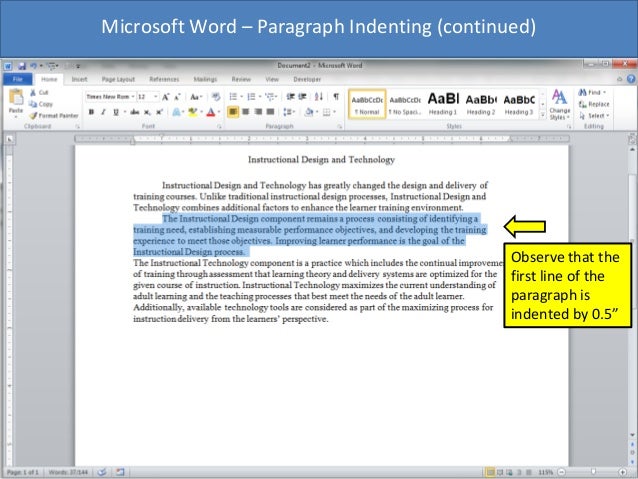Click the zoom slider handle

point(593,472)
